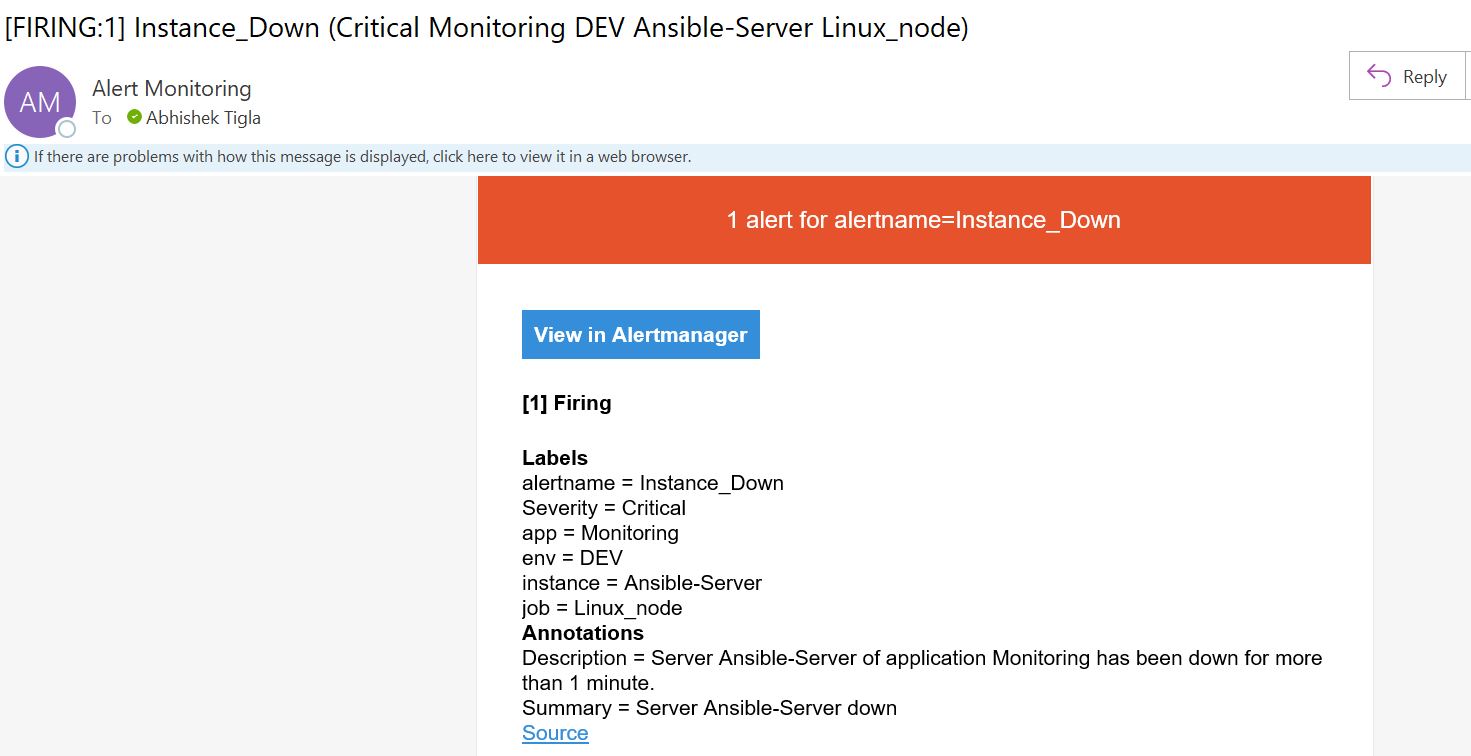Select the sender name Alert Monitoring
This screenshot has height=756, width=1471.
[171, 88]
